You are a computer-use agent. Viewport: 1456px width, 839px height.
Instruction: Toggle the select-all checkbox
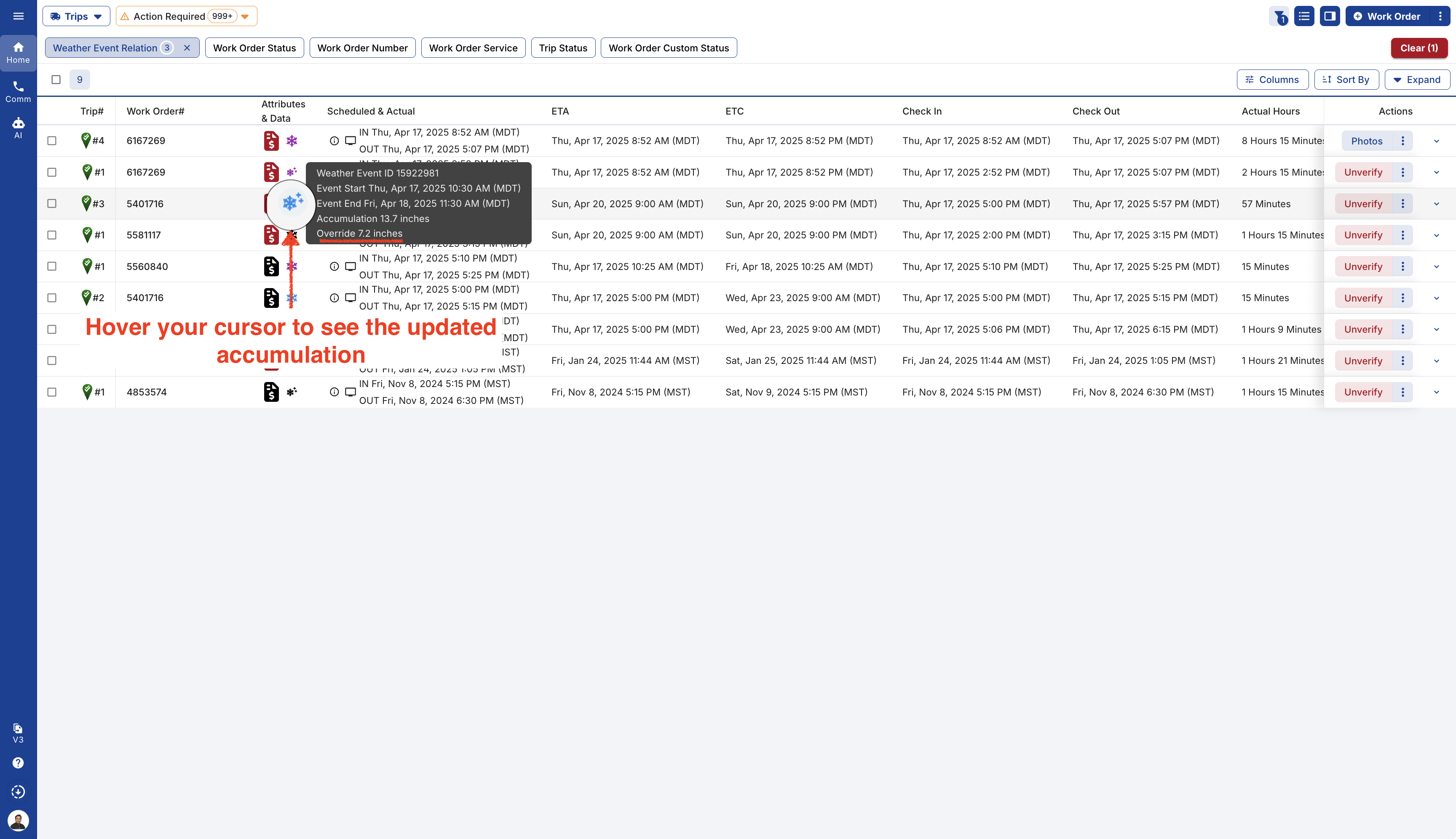(56, 80)
